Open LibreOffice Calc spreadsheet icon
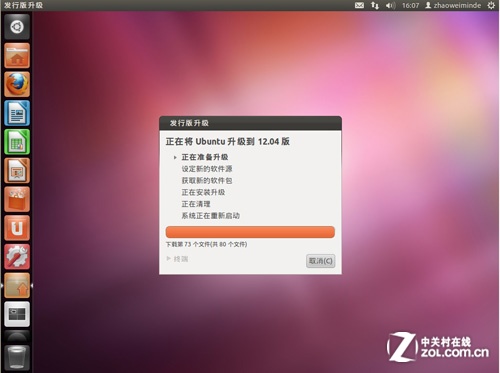 17,142
